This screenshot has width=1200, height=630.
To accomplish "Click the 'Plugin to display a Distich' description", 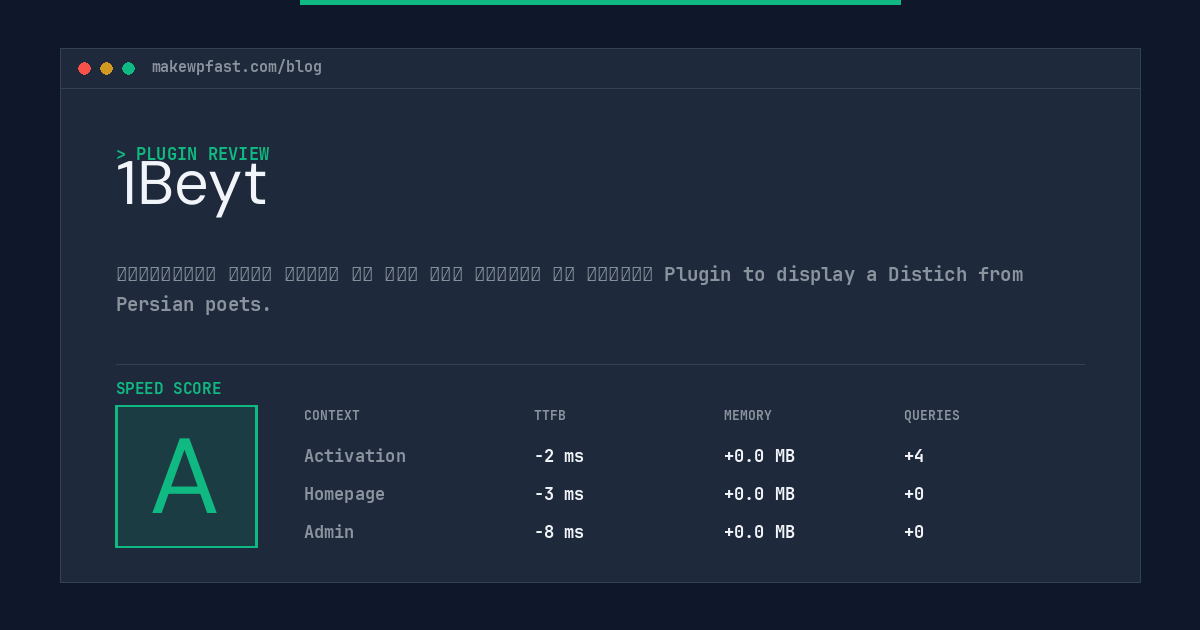I will click(570, 289).
